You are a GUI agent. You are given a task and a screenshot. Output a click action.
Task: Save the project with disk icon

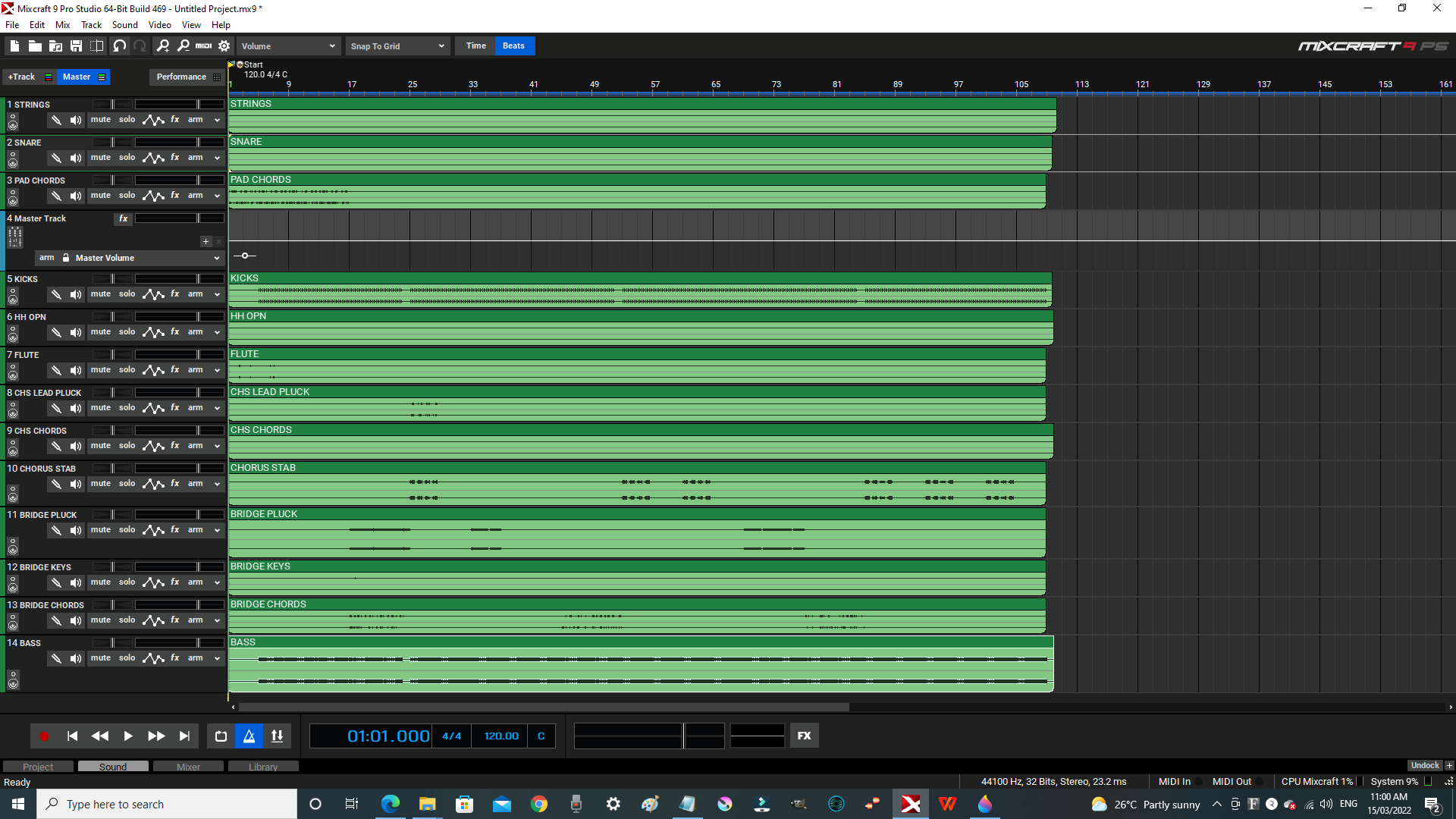(76, 46)
